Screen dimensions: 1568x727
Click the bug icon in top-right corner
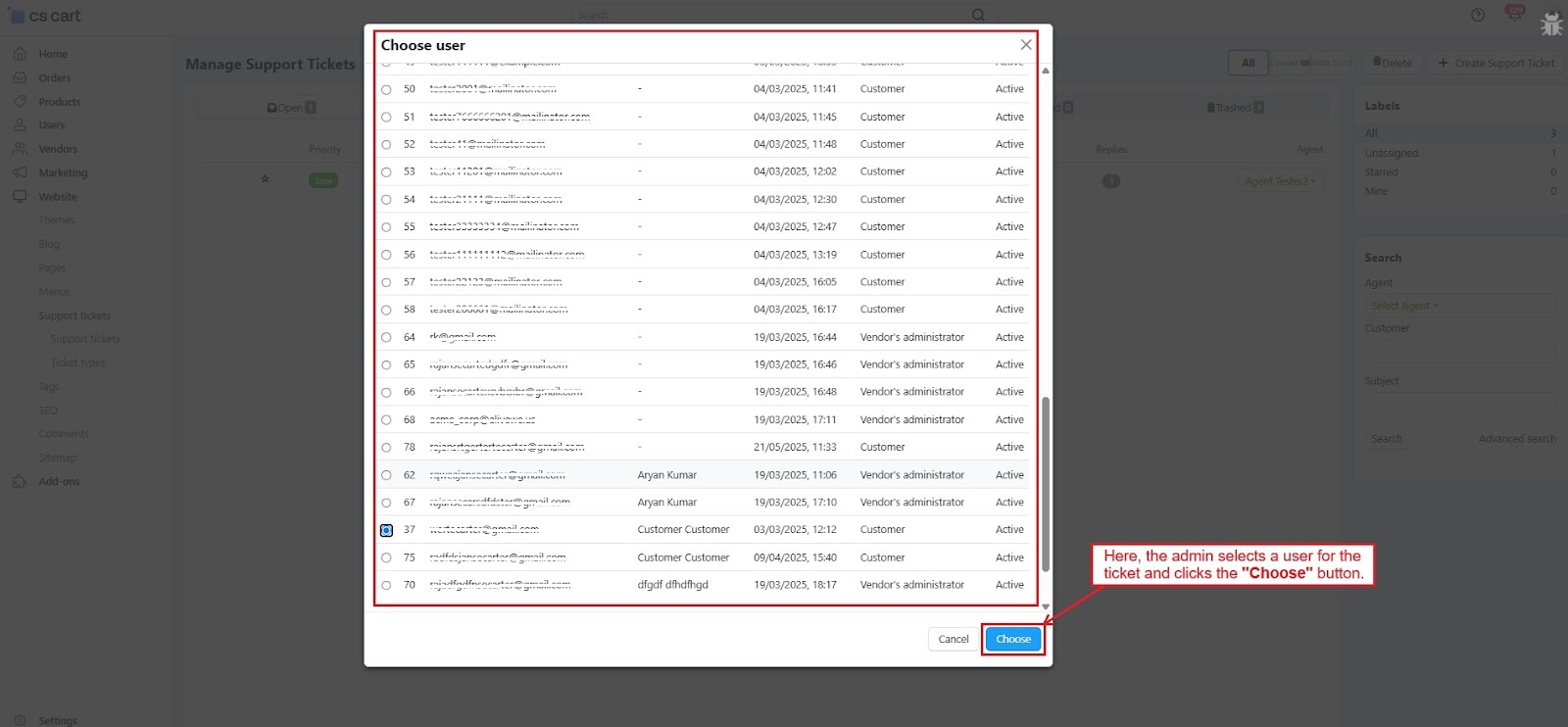tap(1551, 24)
